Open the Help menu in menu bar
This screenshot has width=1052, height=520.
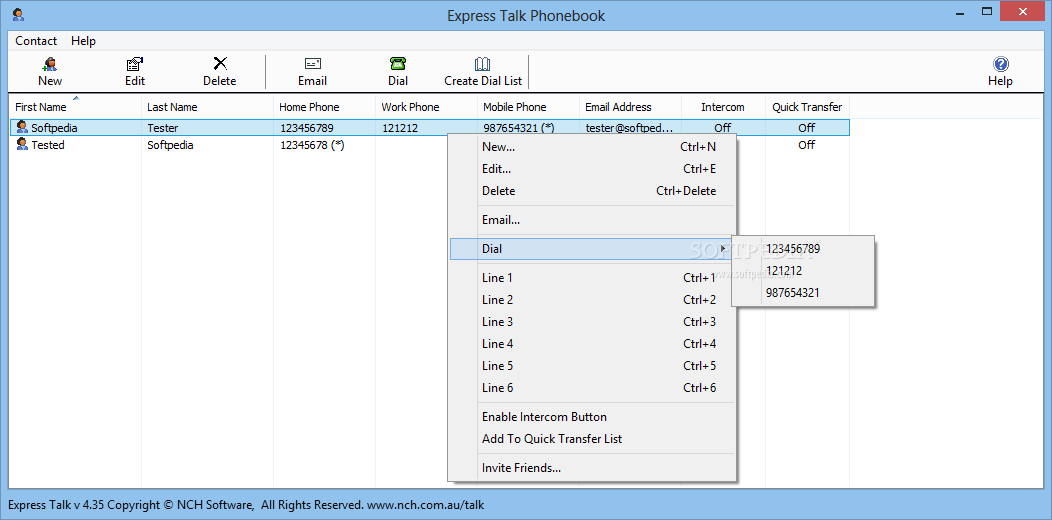click(83, 41)
